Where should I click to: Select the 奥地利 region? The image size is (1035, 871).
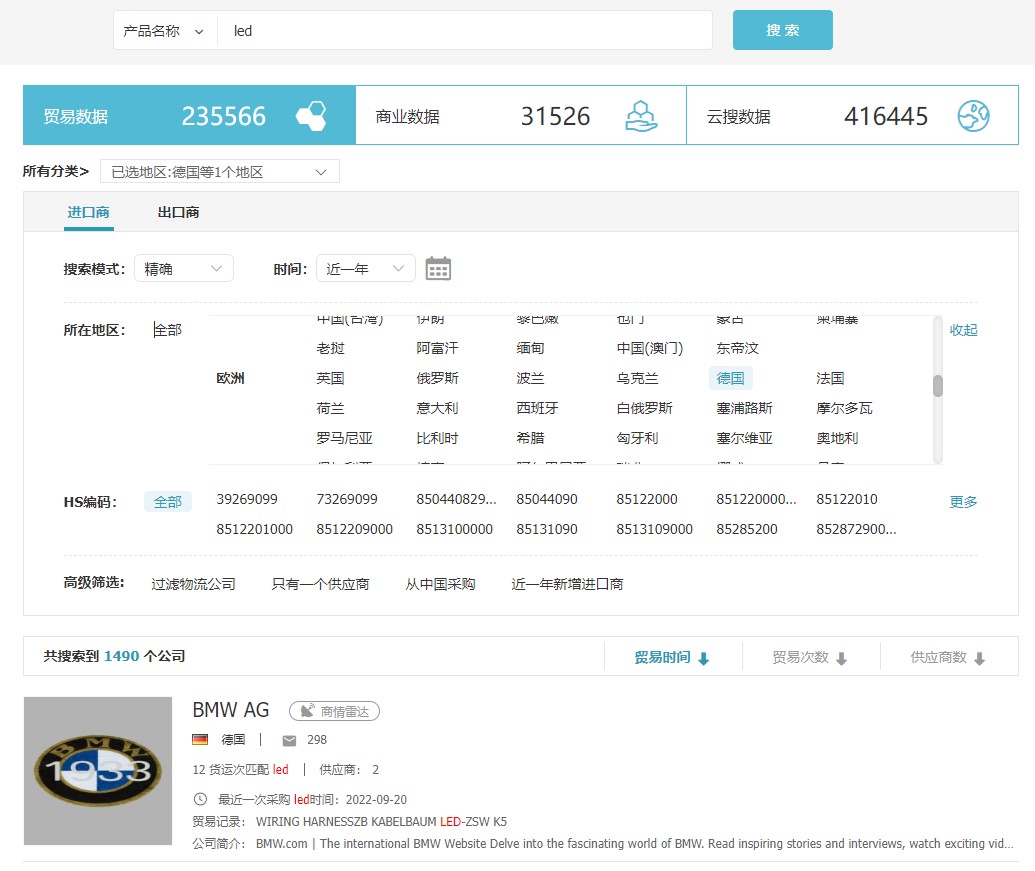pyautogui.click(x=837, y=437)
